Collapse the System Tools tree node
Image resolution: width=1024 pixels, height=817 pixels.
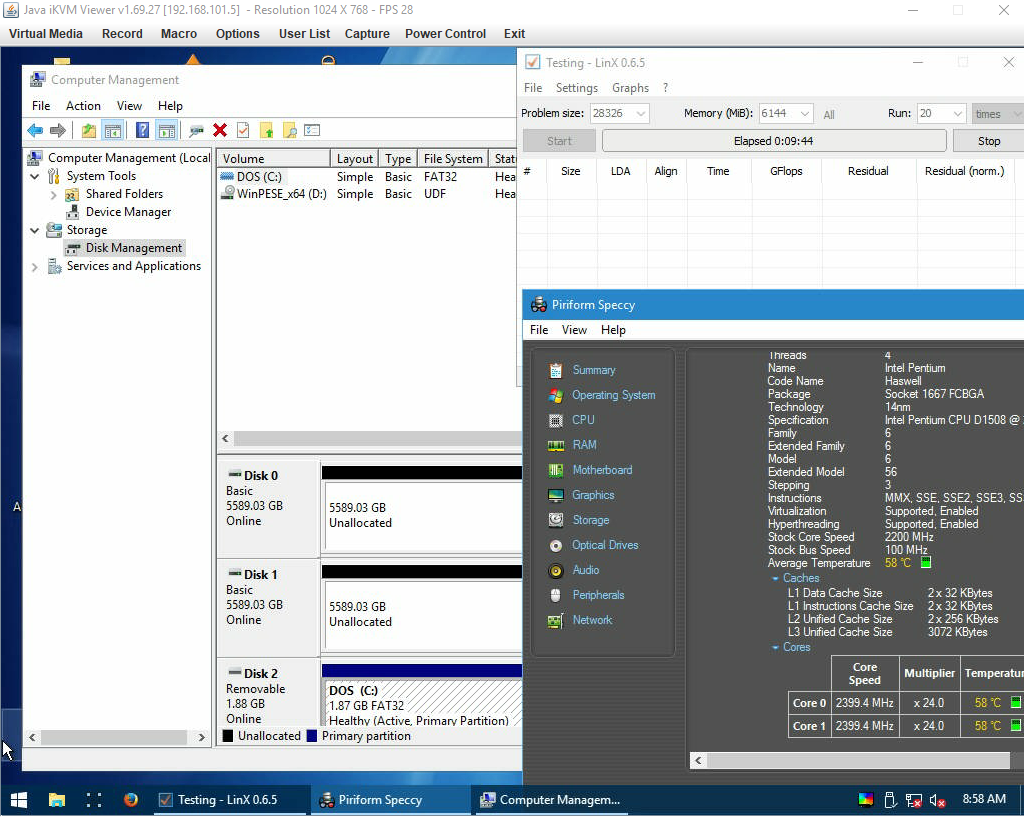[35, 176]
